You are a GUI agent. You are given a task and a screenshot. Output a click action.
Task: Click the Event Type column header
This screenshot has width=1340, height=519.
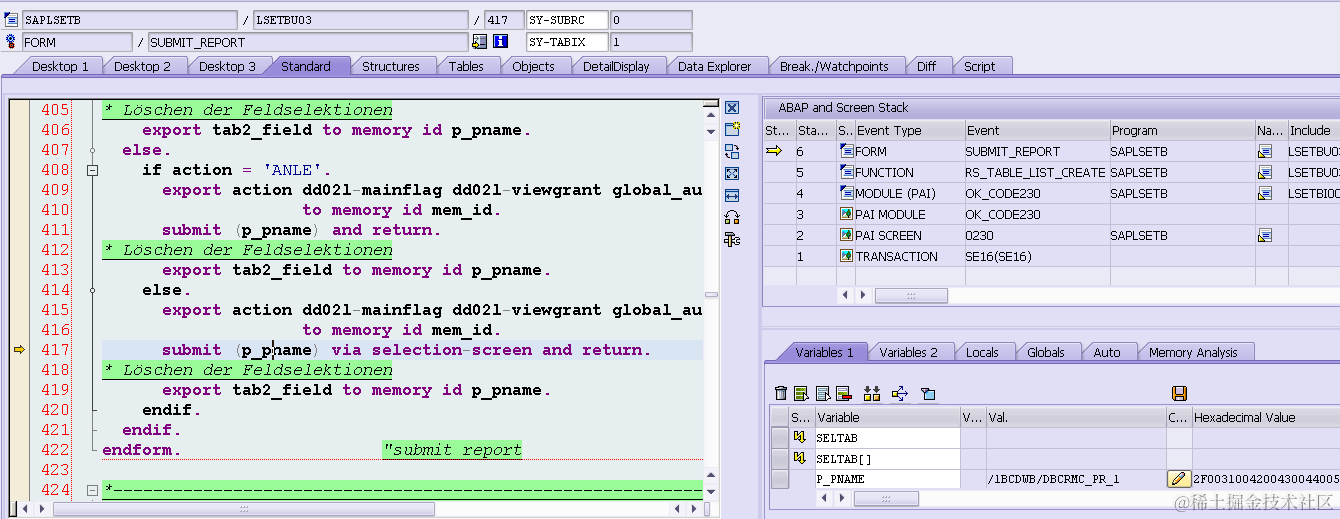coord(909,130)
